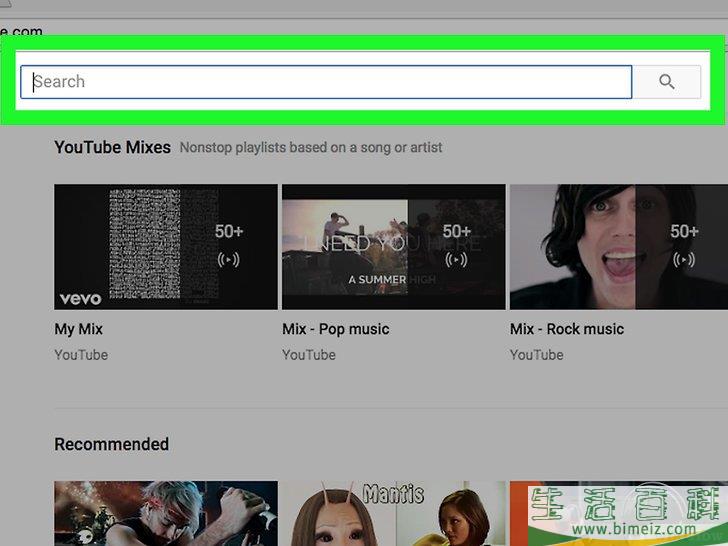Click the Mix - Rock music title
Viewport: 728px width, 546px height.
click(567, 329)
